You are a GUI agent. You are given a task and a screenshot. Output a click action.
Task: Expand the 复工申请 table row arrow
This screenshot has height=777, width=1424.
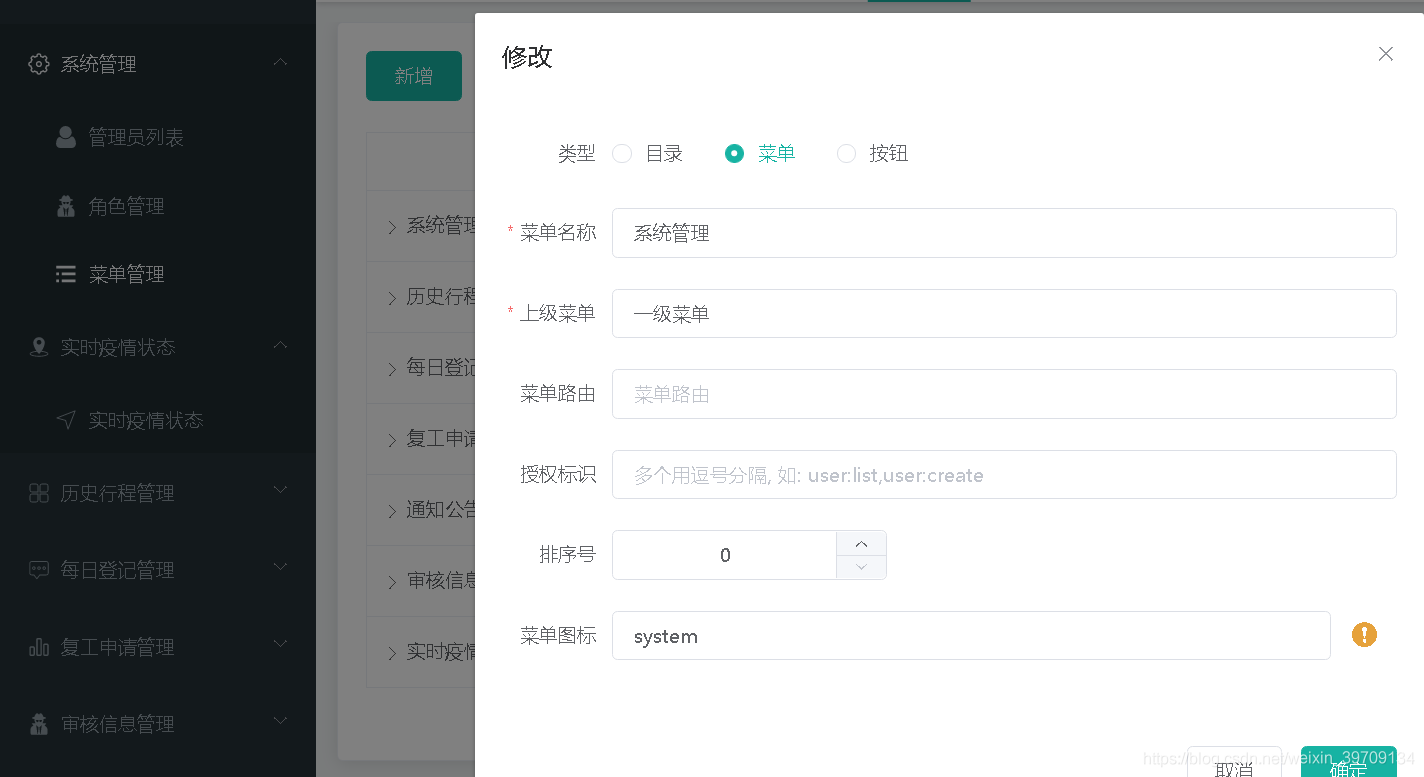(x=392, y=439)
